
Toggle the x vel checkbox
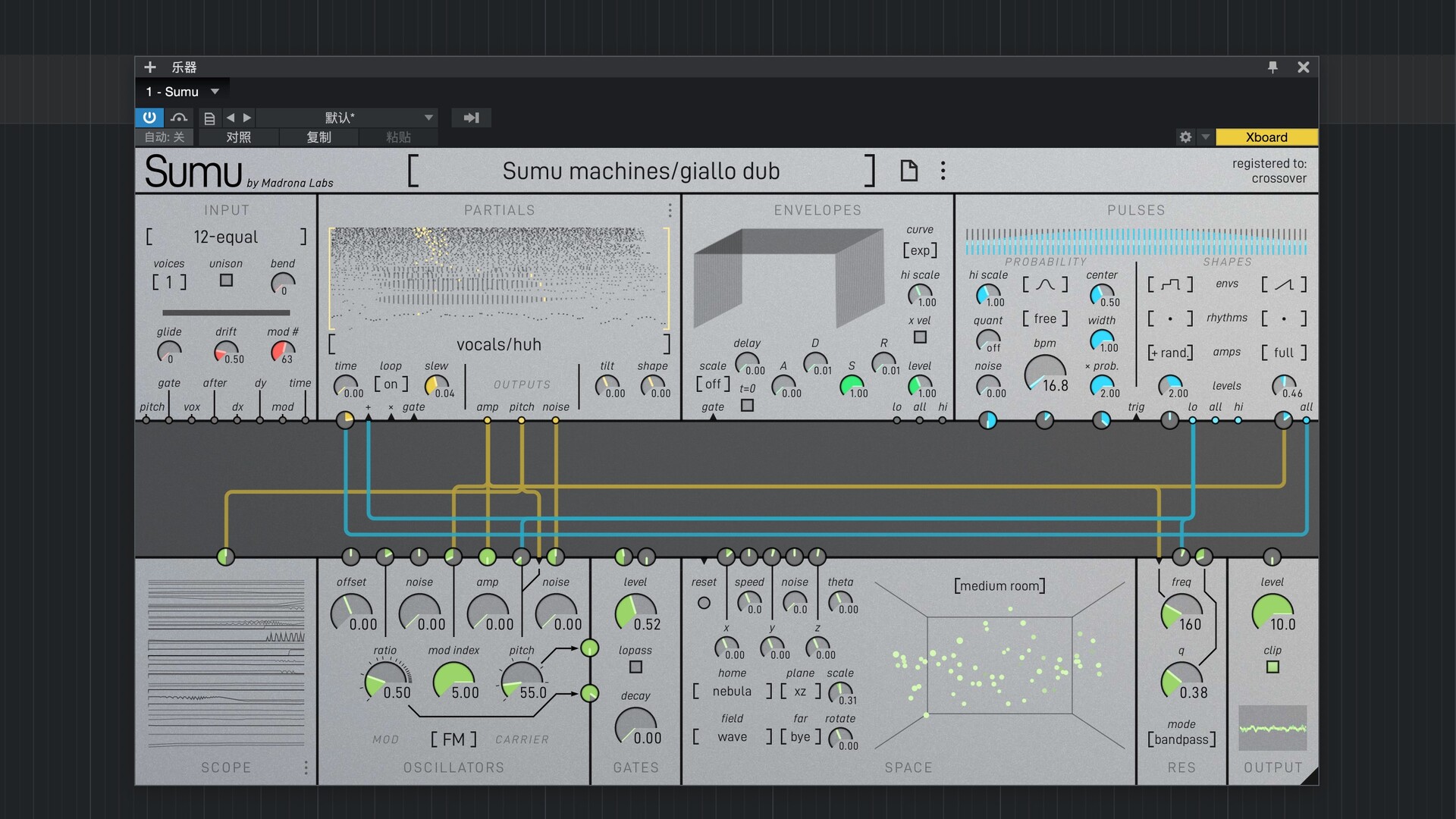[920, 337]
